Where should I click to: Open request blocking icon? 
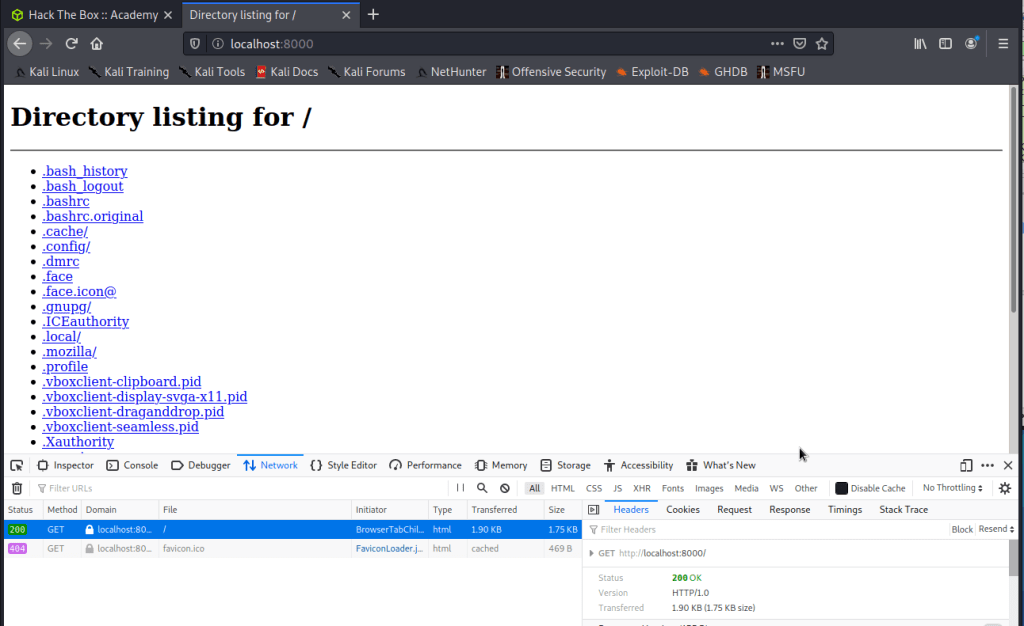505,488
